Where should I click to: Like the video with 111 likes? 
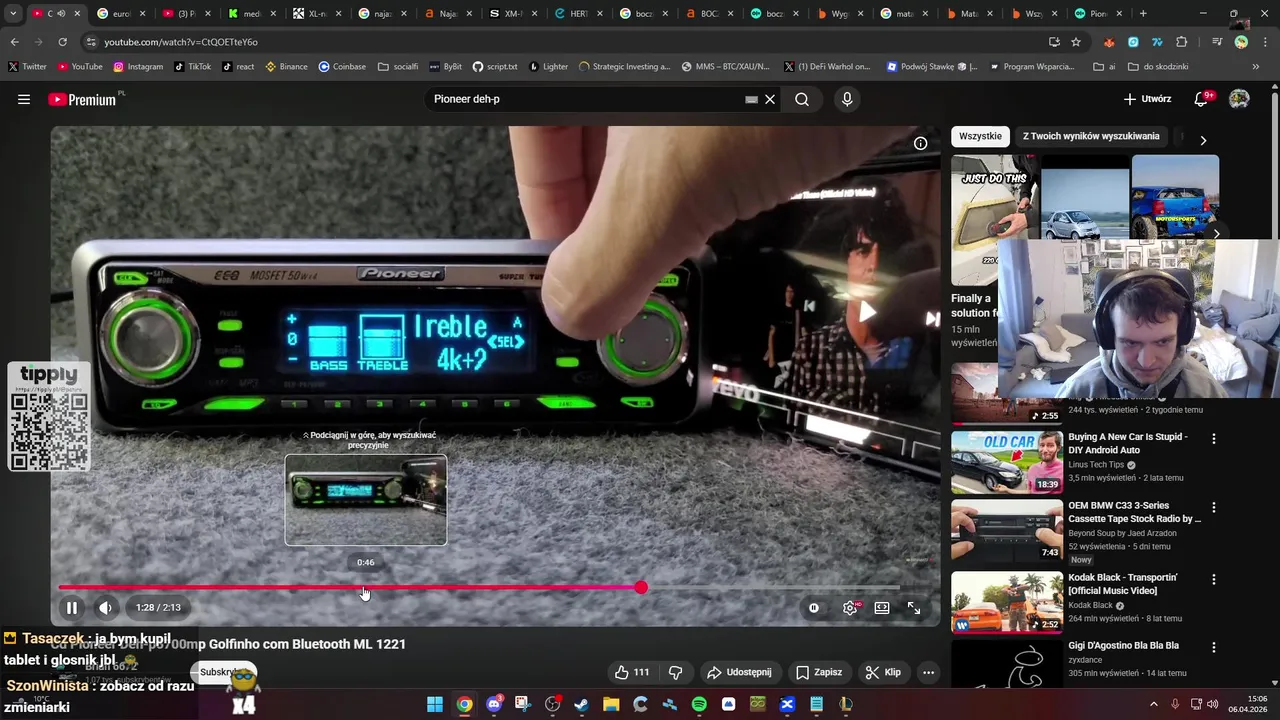632,672
